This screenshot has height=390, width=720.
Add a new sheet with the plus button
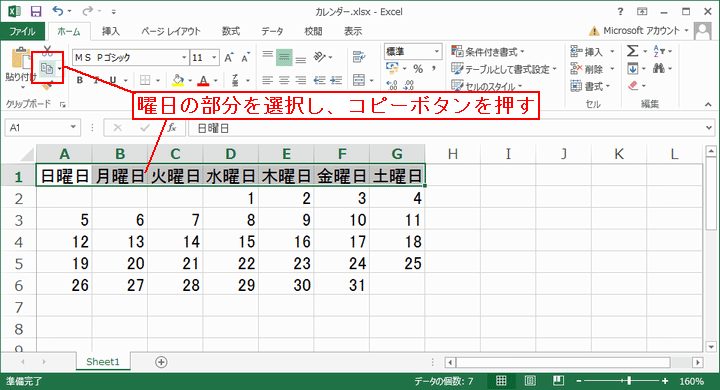161,362
